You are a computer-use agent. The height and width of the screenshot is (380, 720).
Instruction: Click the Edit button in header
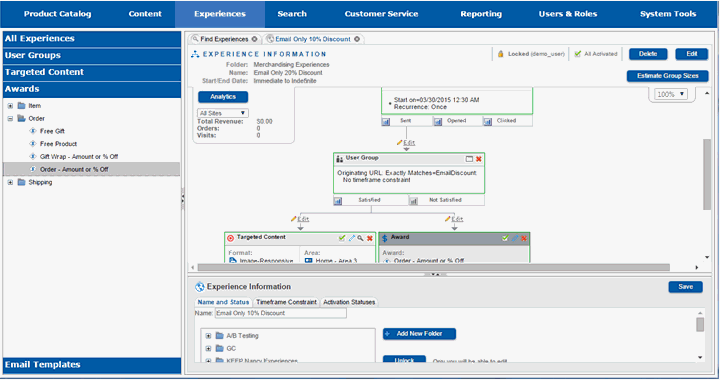692,54
